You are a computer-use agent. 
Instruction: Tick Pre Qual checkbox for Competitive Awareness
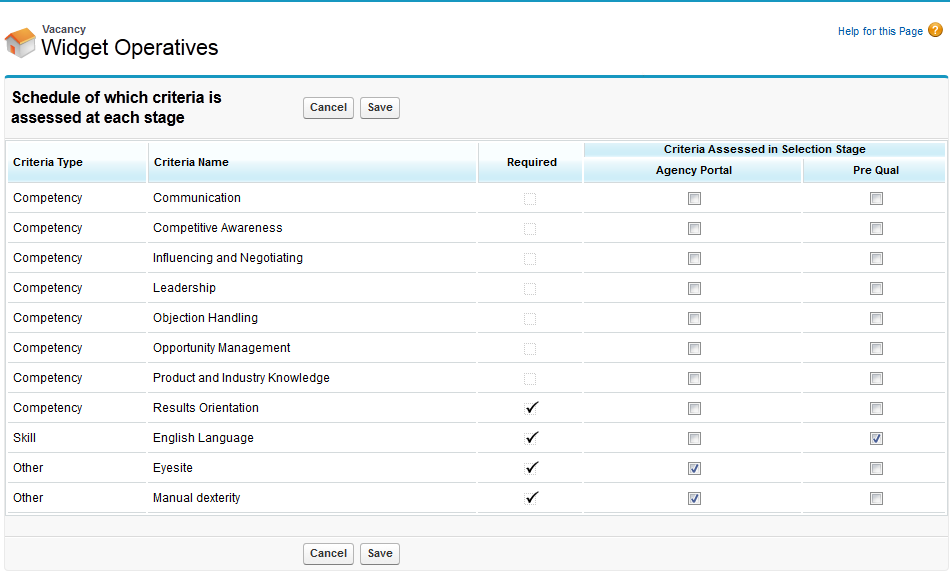tap(876, 228)
